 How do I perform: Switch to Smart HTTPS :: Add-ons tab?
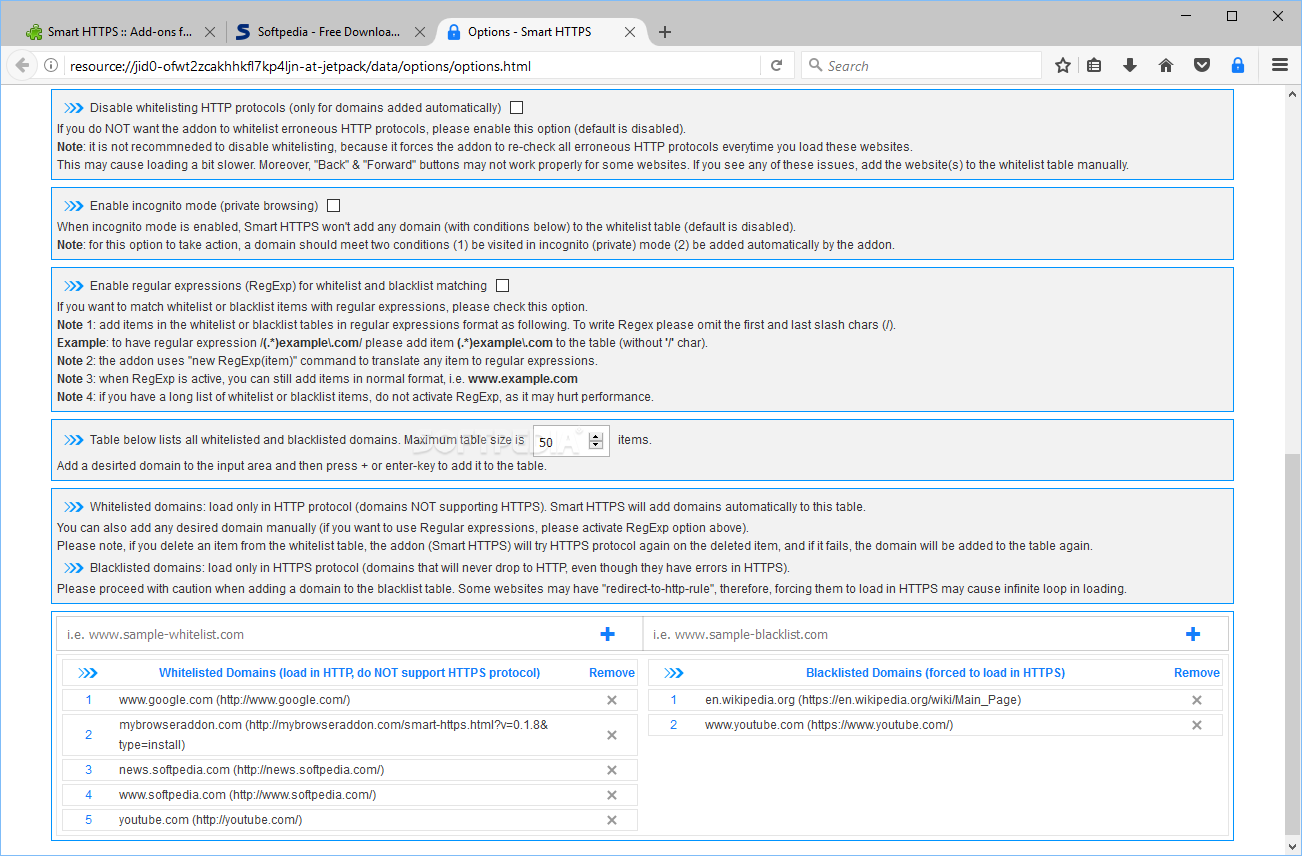click(120, 32)
